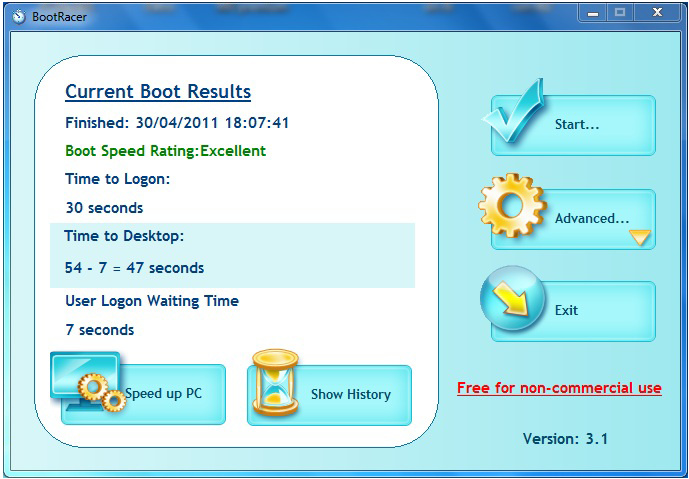Viewport: 689px width, 479px height.
Task: Select the Time to Desktop: label
Action: tap(124, 236)
